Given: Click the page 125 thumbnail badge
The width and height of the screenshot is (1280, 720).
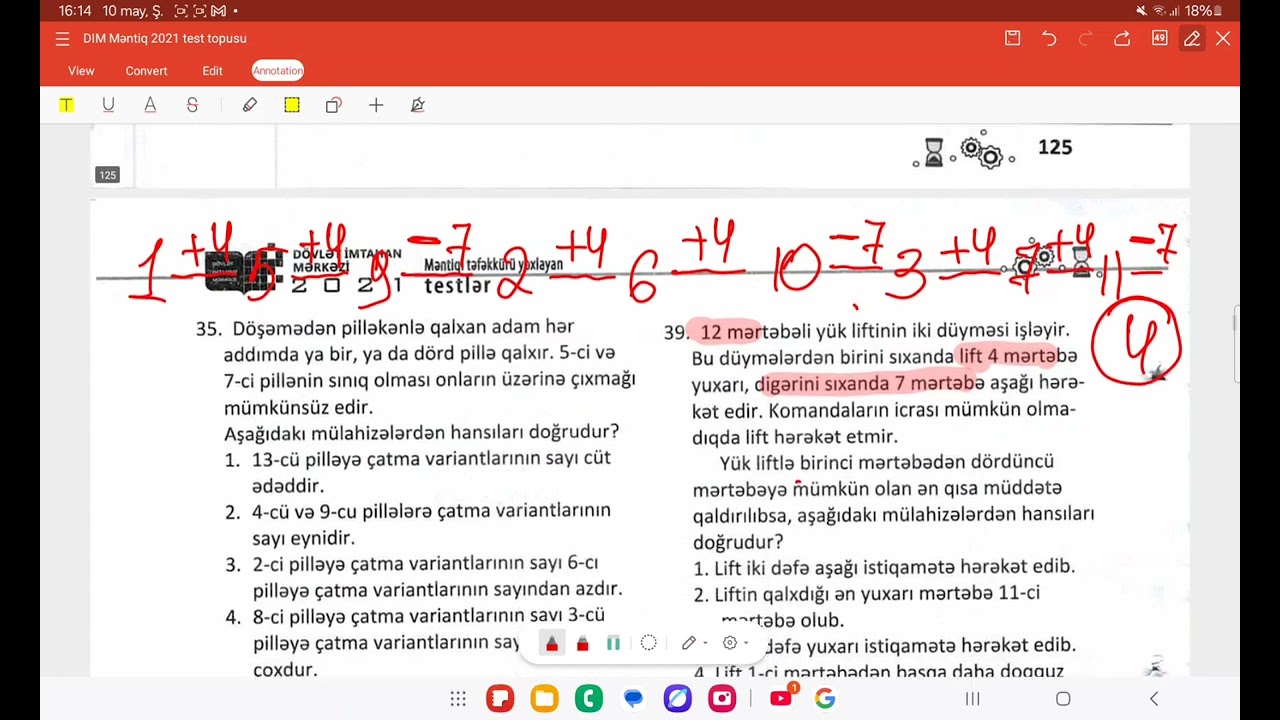Looking at the screenshot, I should (x=107, y=175).
